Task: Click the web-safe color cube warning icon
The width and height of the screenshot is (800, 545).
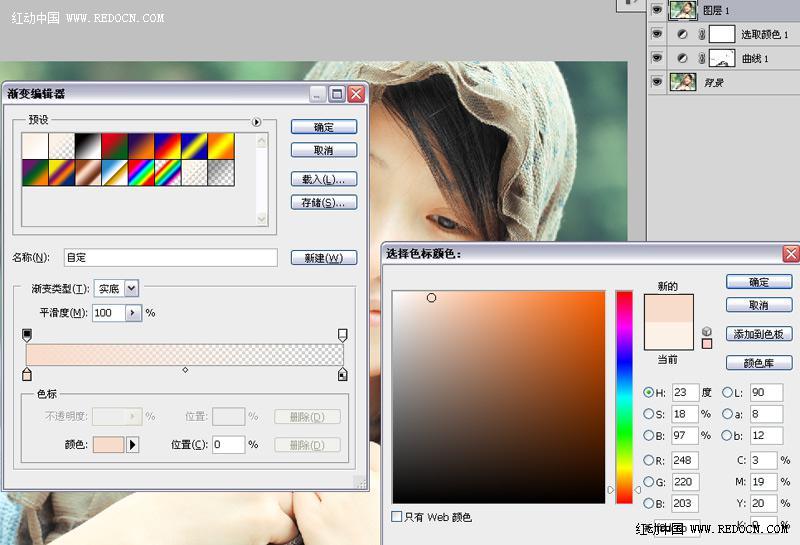Action: [x=707, y=332]
